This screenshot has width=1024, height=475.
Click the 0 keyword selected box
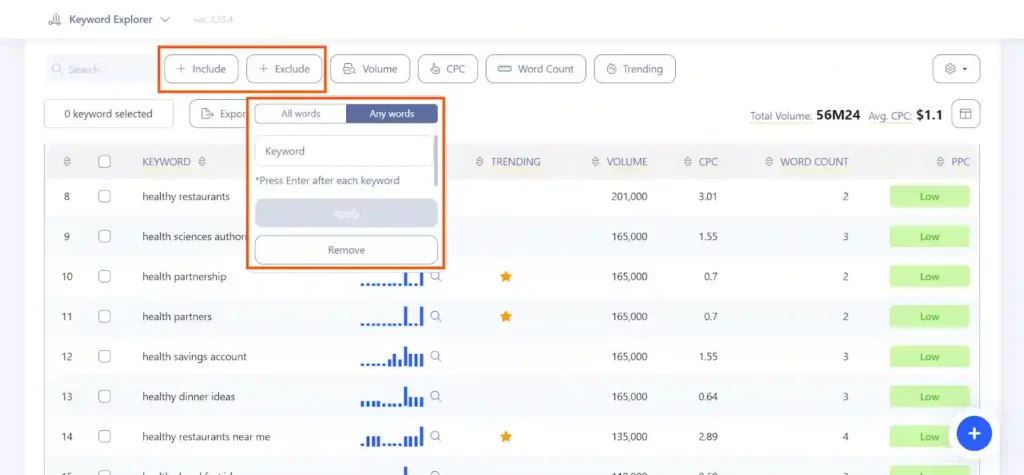(108, 114)
